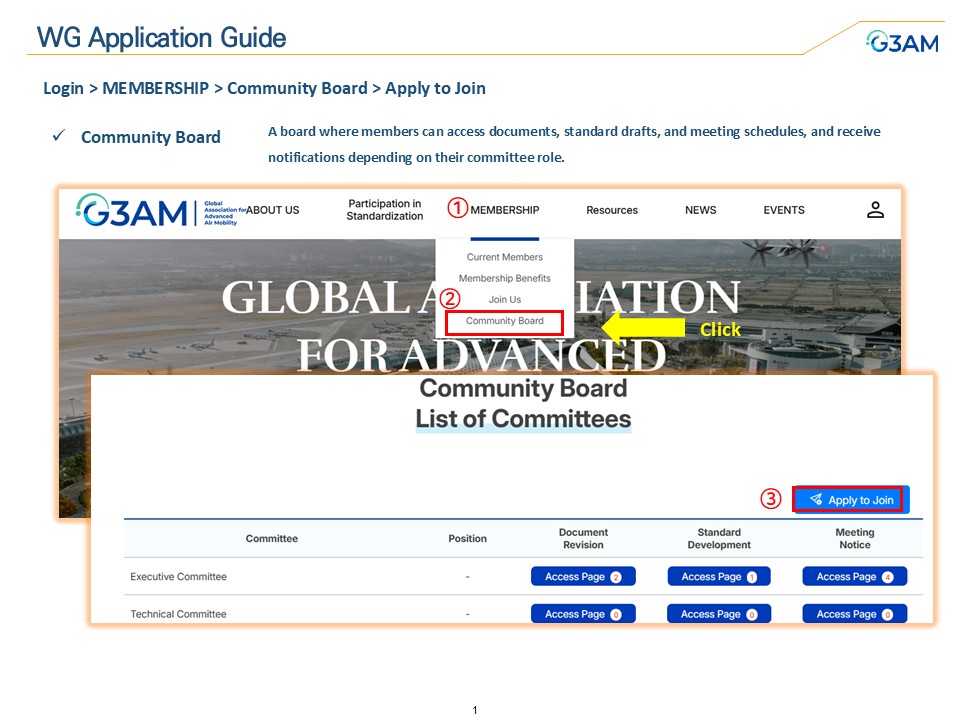Viewport: 960px width, 720px height.
Task: Open Technical Committee Document Revision Access Page
Action: point(583,614)
